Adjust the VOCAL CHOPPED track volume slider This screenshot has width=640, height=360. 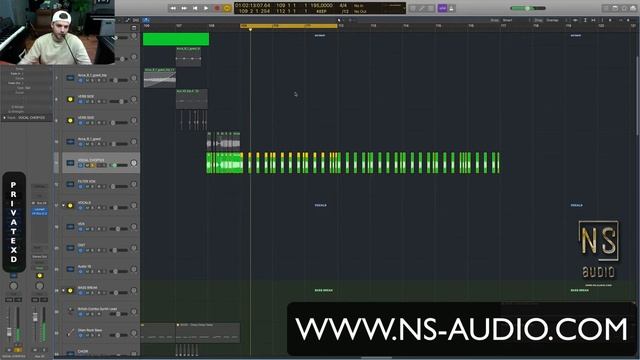pyautogui.click(x=118, y=165)
